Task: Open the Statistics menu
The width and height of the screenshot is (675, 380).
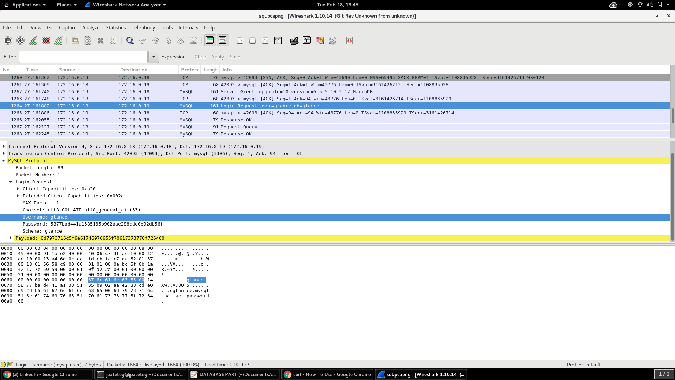Action: coord(115,28)
